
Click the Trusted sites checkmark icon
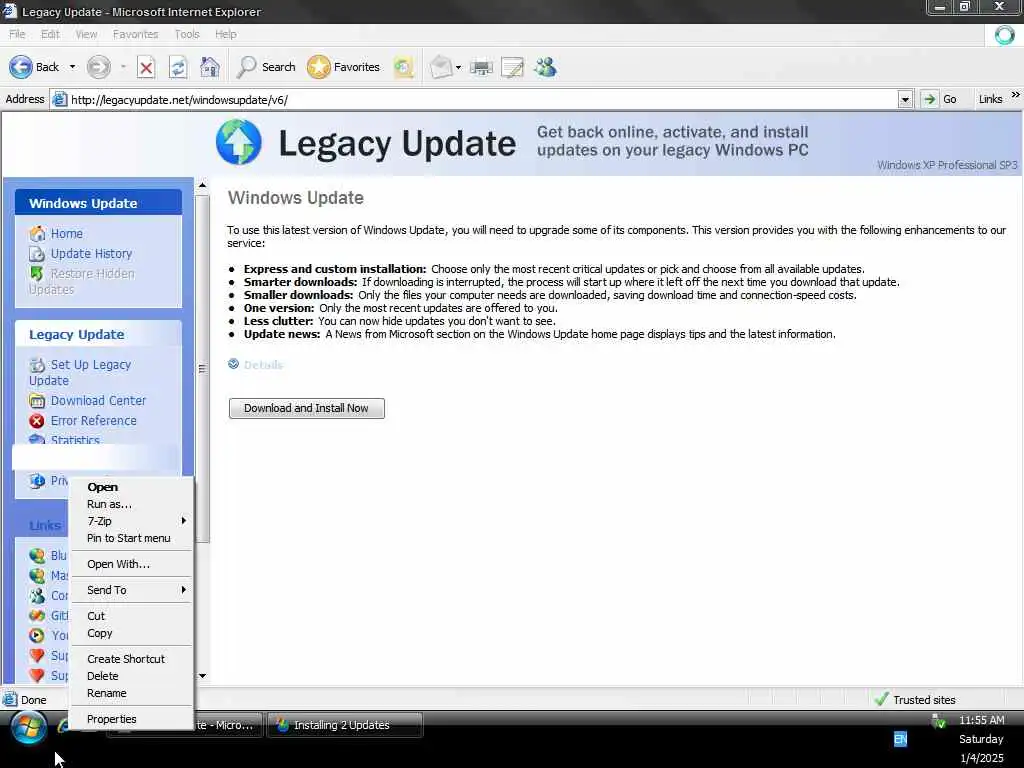pos(881,699)
